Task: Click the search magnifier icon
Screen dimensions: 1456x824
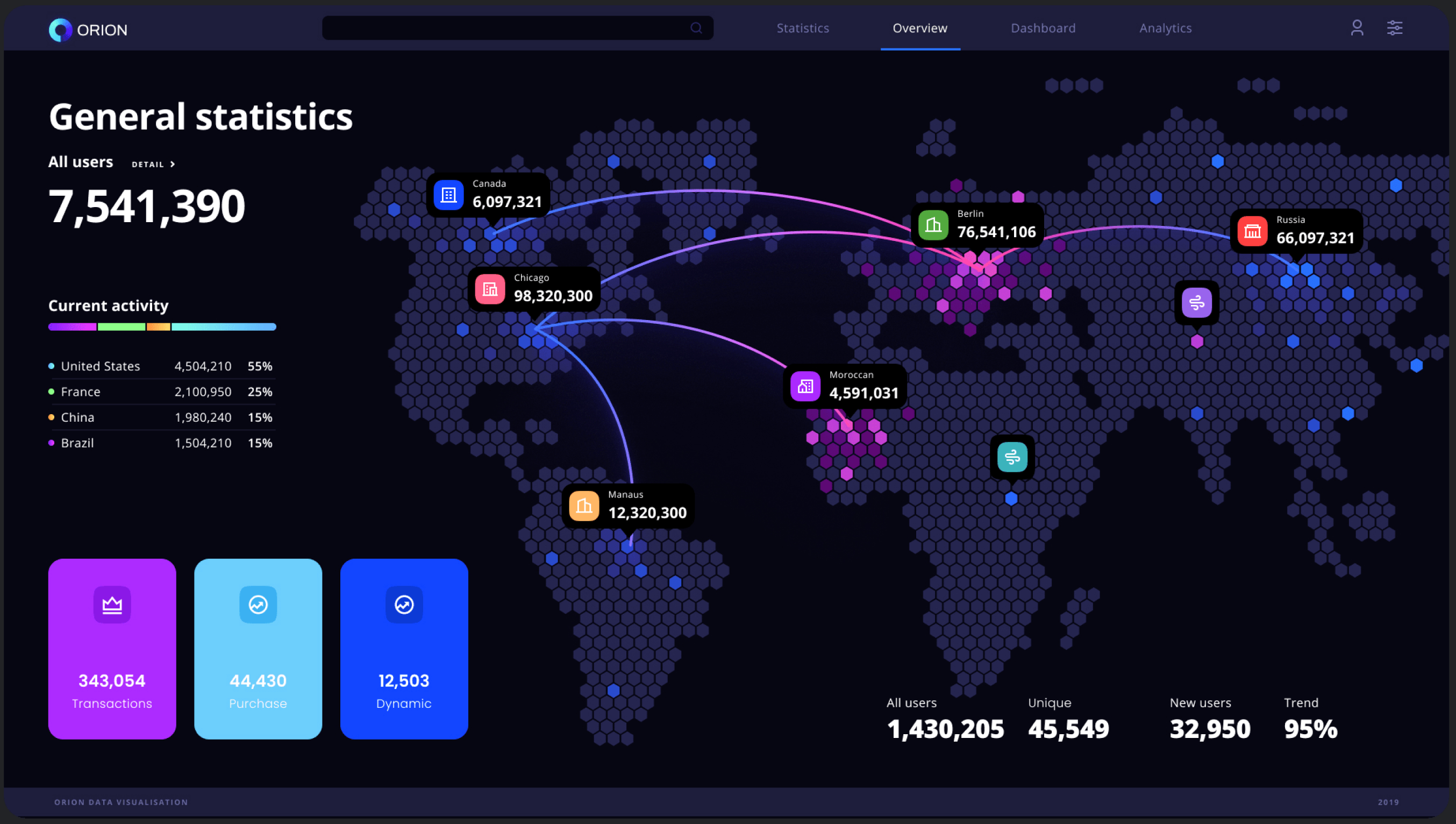Action: (x=696, y=28)
